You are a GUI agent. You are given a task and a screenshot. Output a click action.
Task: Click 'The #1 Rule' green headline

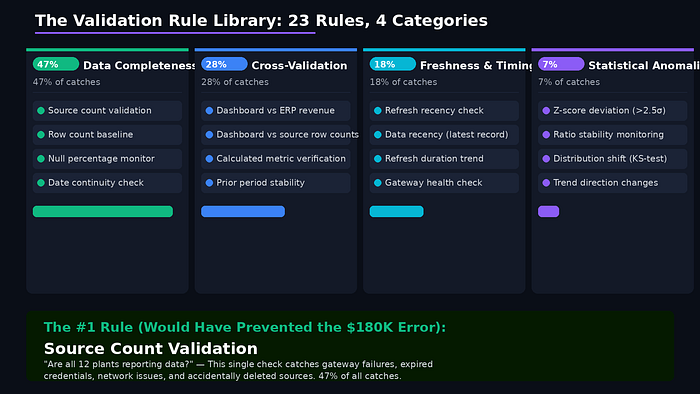point(245,328)
